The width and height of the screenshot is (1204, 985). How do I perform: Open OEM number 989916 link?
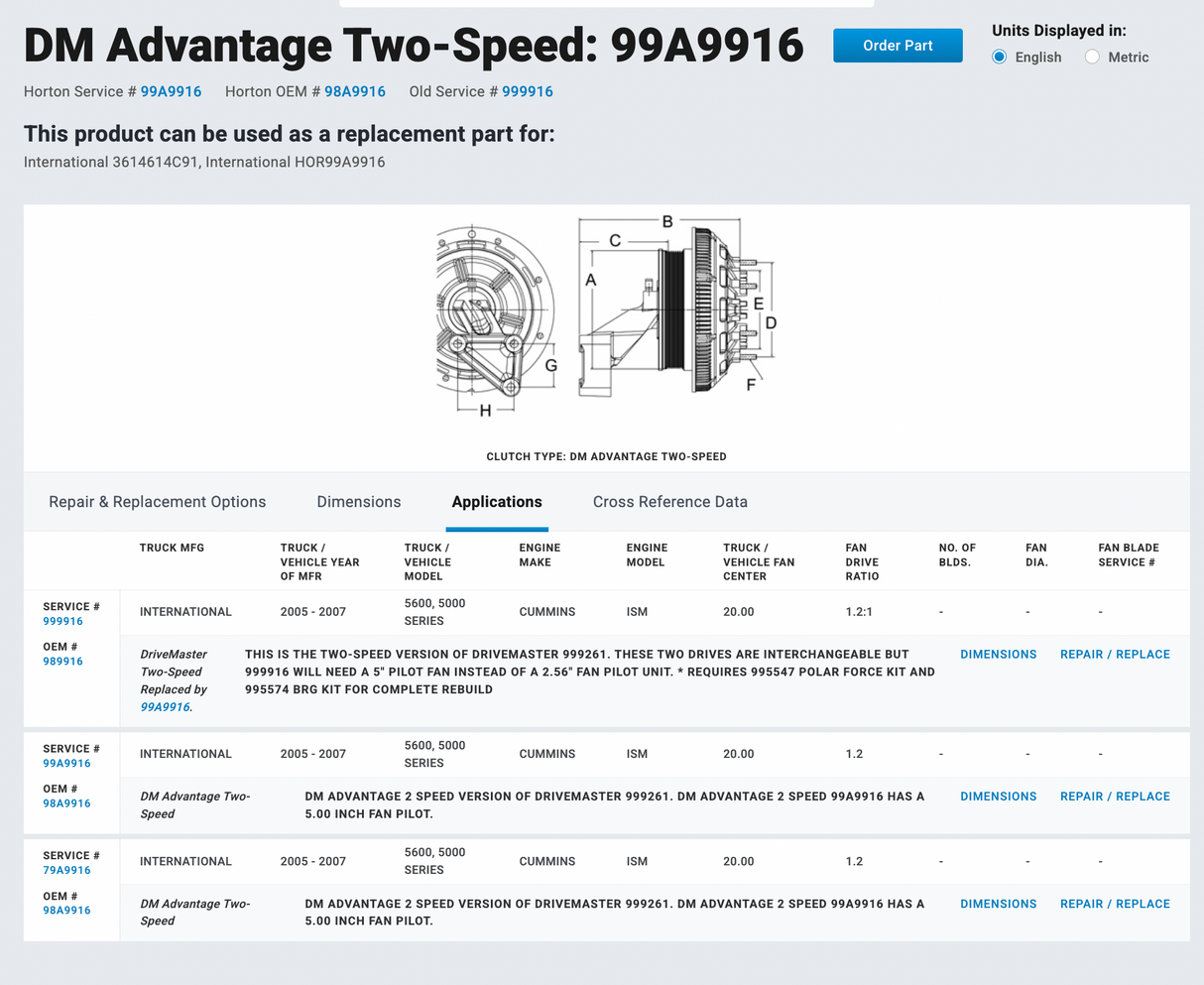[x=62, y=662]
